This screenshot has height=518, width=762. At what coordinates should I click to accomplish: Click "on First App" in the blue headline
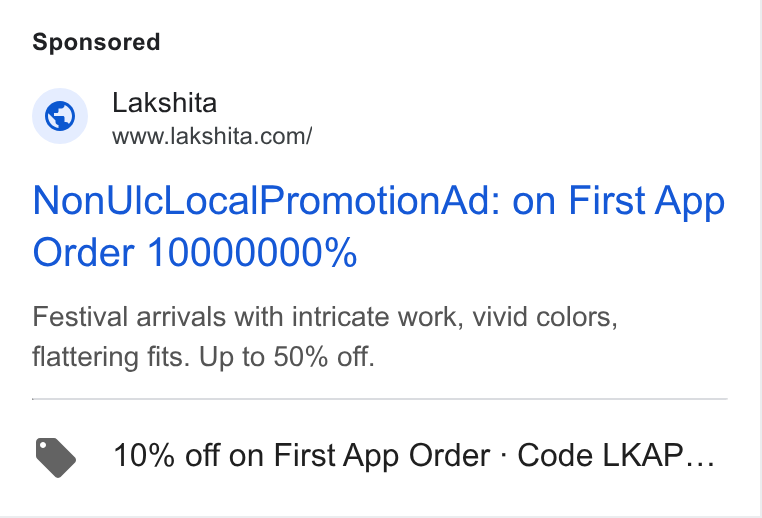[x=619, y=202]
